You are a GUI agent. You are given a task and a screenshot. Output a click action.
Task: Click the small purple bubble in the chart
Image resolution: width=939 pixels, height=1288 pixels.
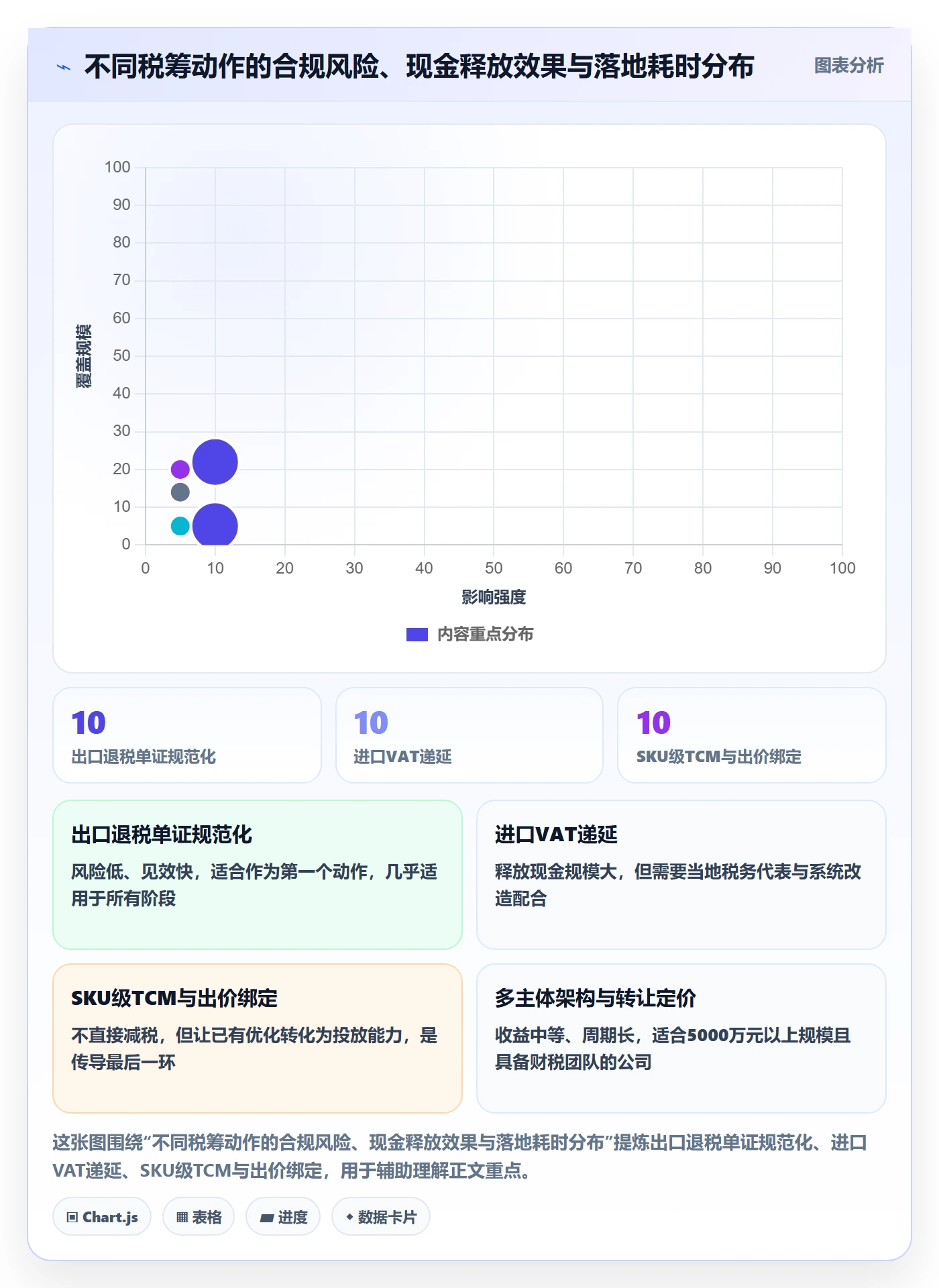(180, 469)
